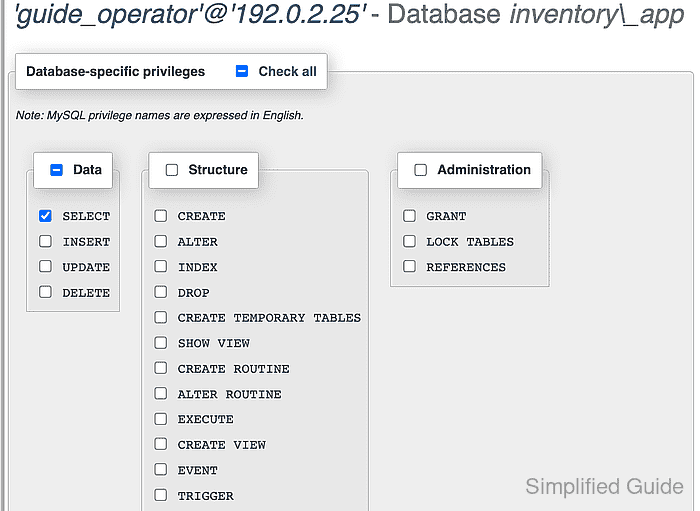Enable the CREATE VIEW checkbox
Image resolution: width=700 pixels, height=511 pixels.
pyautogui.click(x=161, y=445)
